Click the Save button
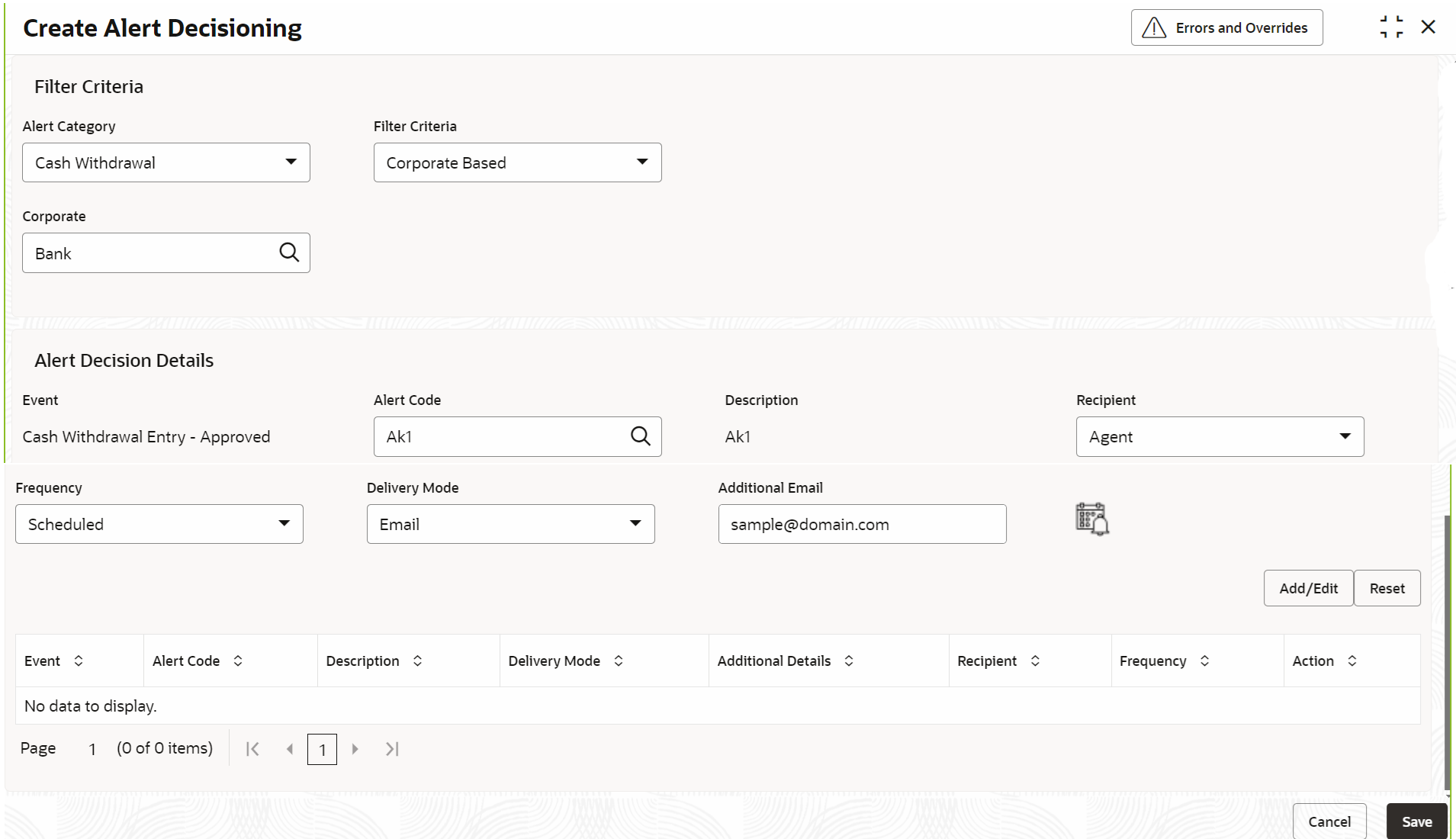Image resolution: width=1456 pixels, height=839 pixels. (x=1416, y=821)
